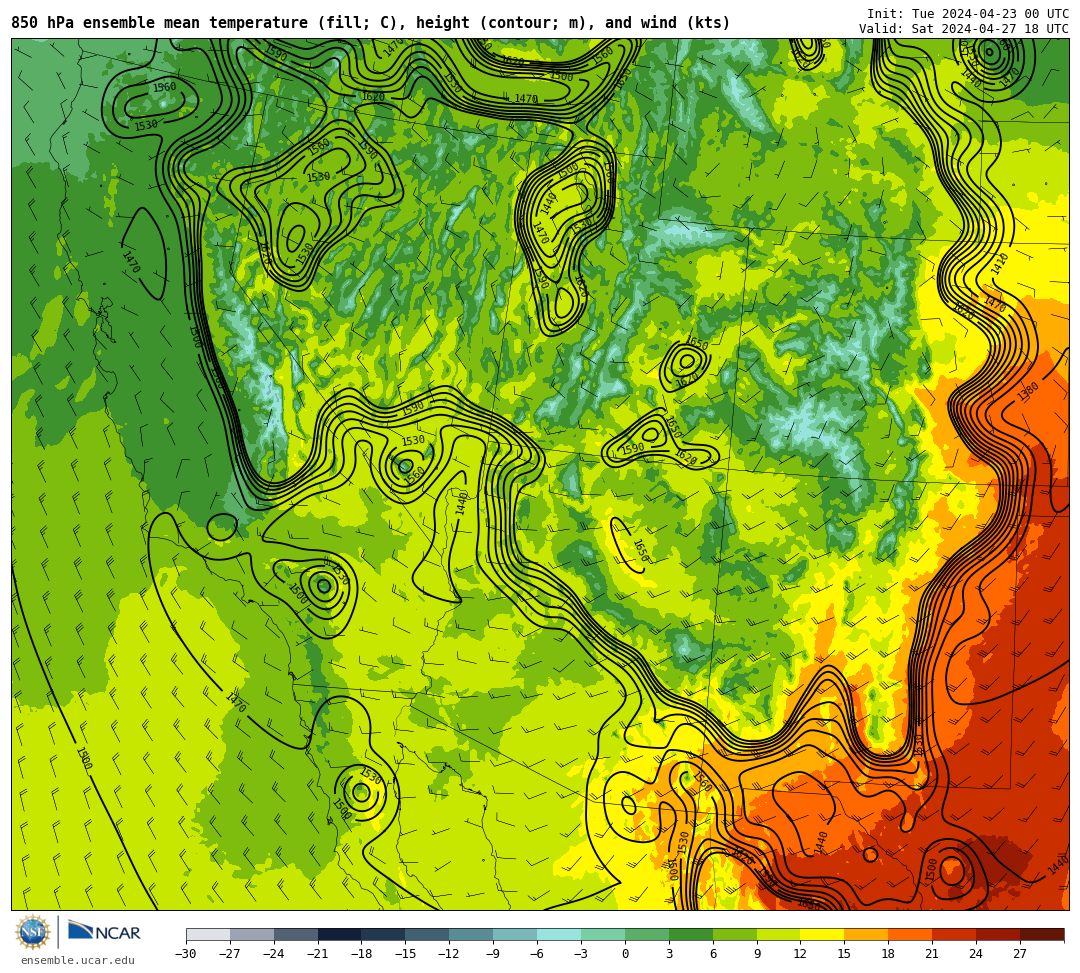Click the lightest gray colorbar swatch near -30
The width and height of the screenshot is (1080, 973).
coord(208,934)
